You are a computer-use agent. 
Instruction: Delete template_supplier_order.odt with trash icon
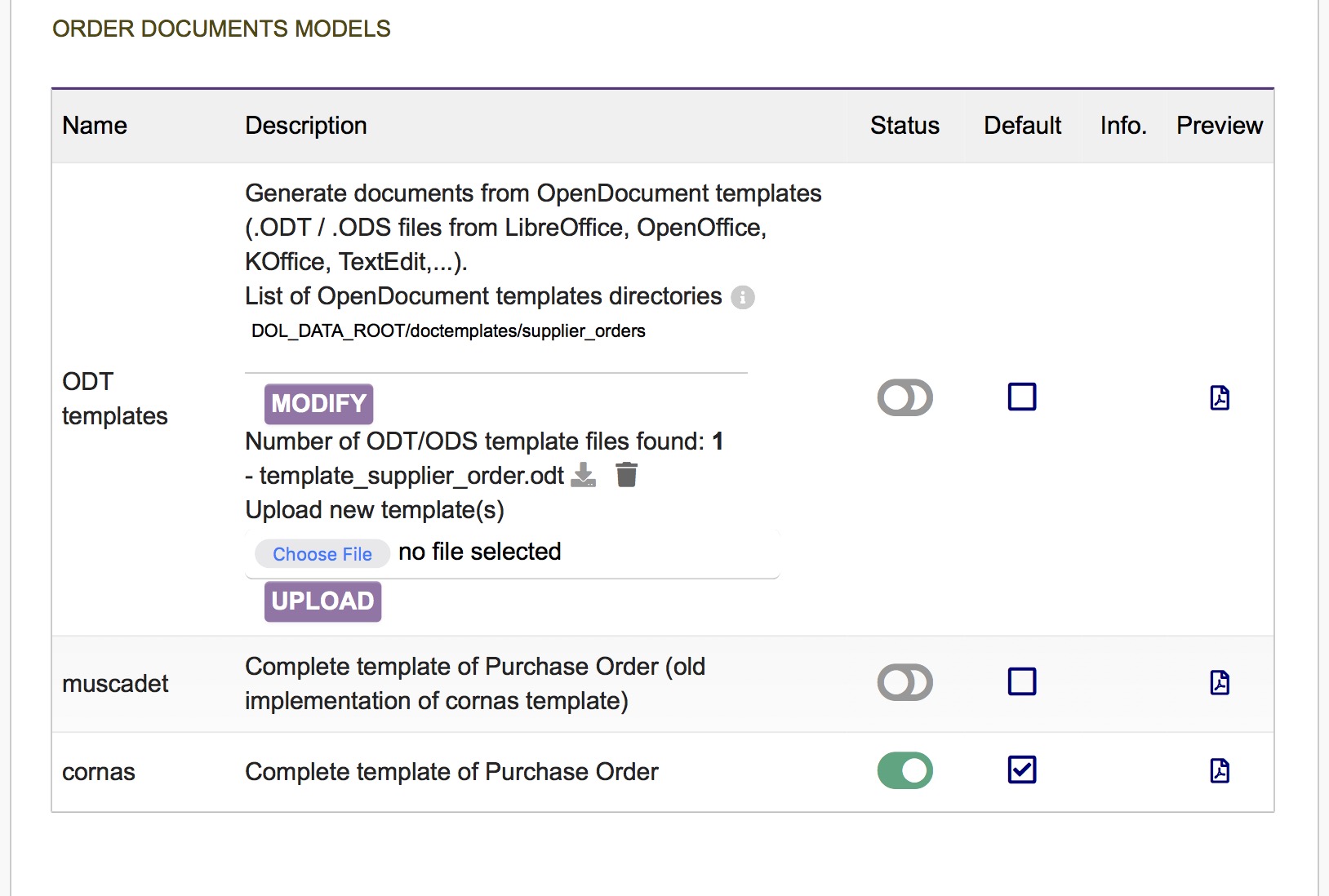pos(626,475)
